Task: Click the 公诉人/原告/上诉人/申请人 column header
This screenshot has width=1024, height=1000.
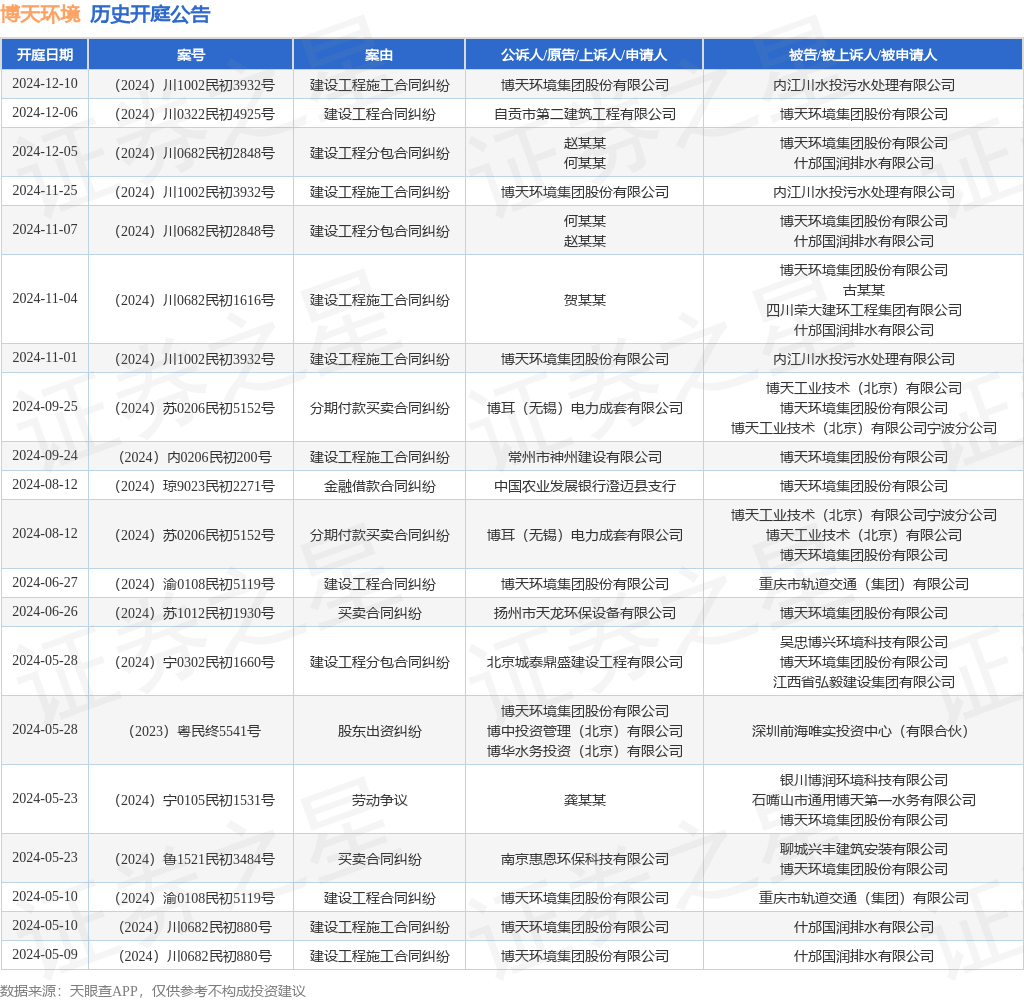Action: [x=584, y=55]
